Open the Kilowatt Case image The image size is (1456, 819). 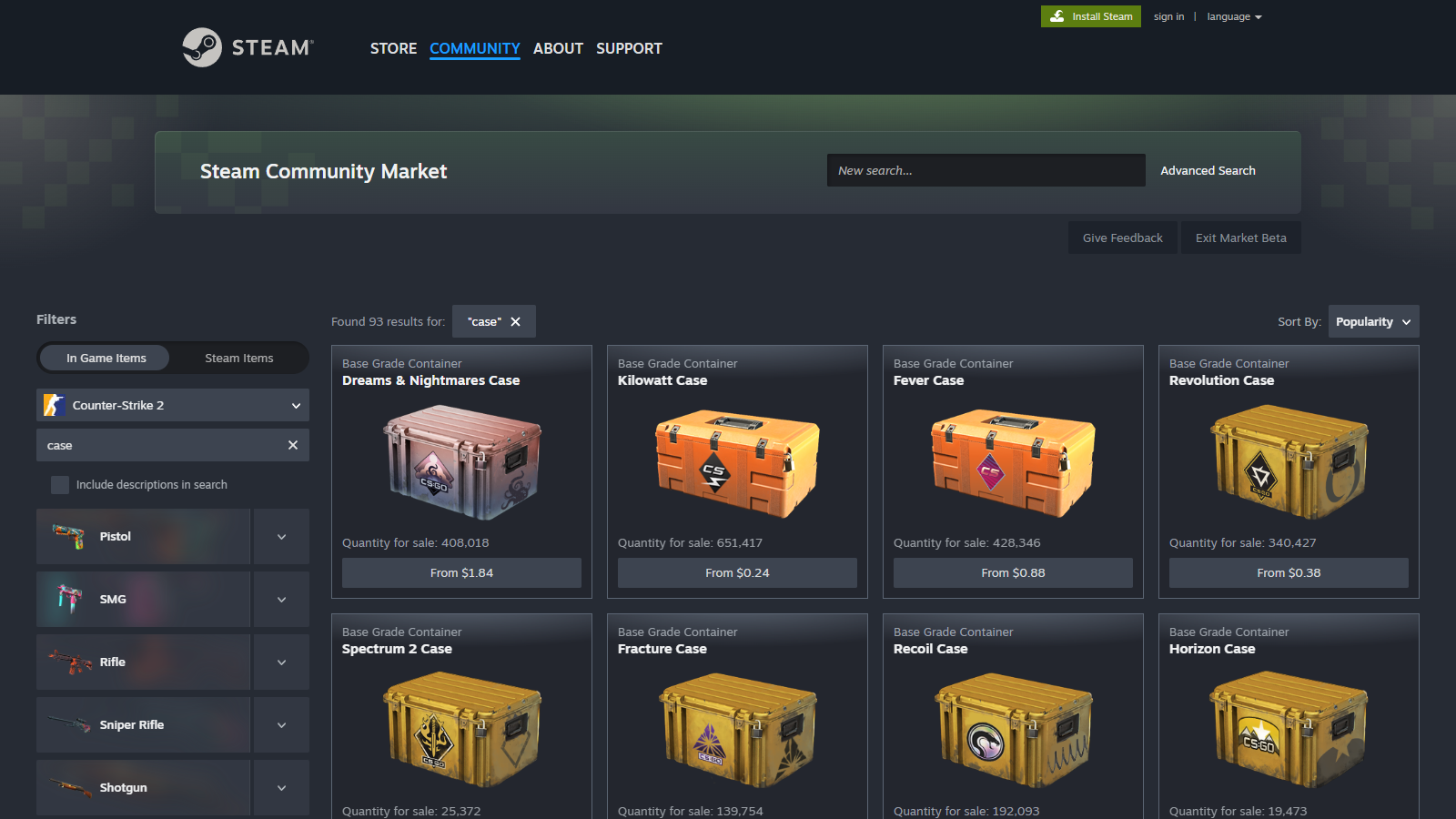pos(737,462)
